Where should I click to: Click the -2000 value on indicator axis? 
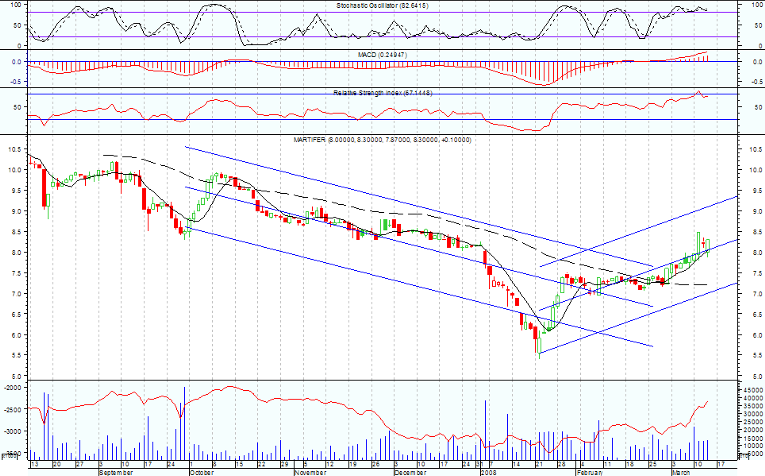(x=13, y=387)
